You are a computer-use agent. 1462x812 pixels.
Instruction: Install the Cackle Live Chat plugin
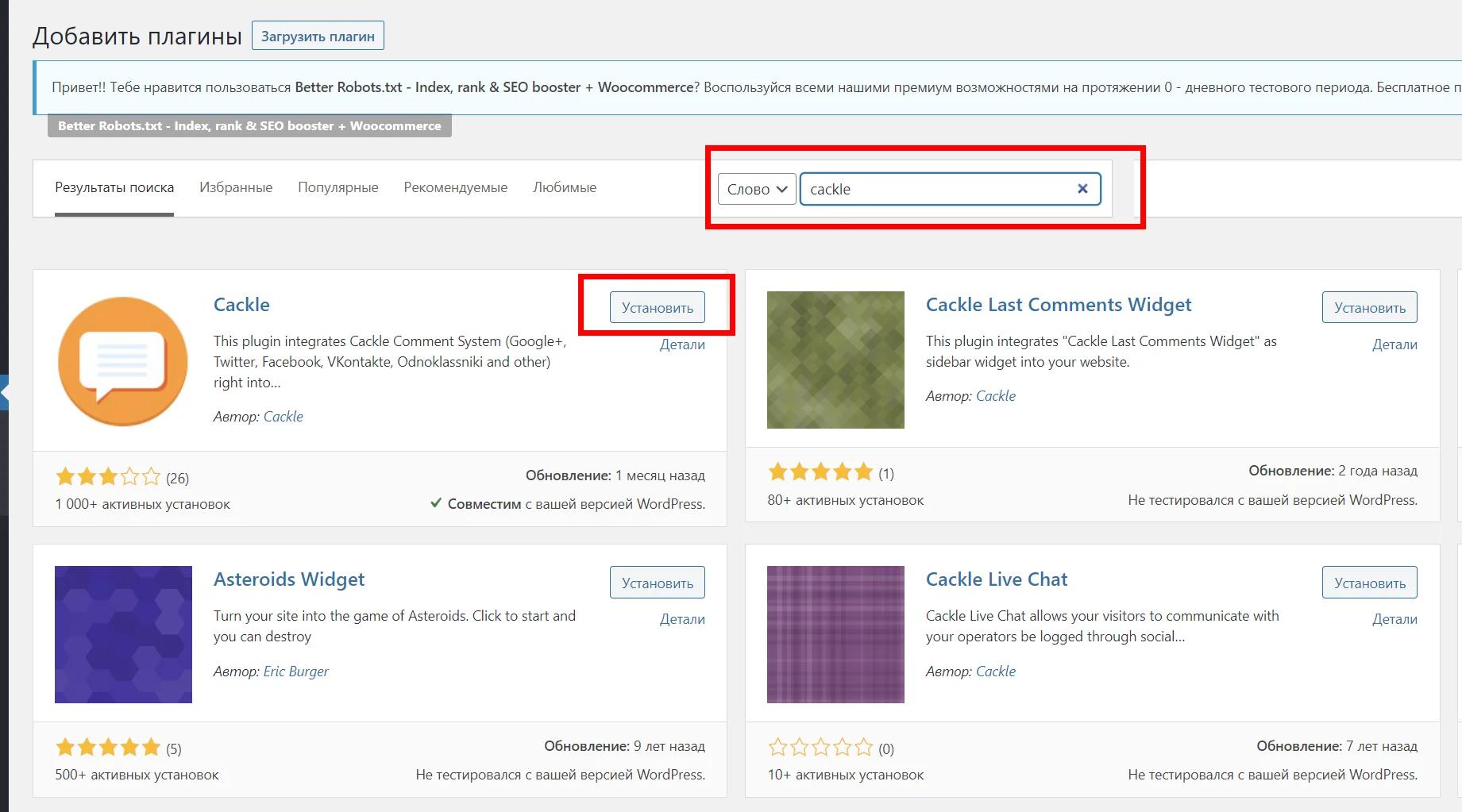[1369, 583]
